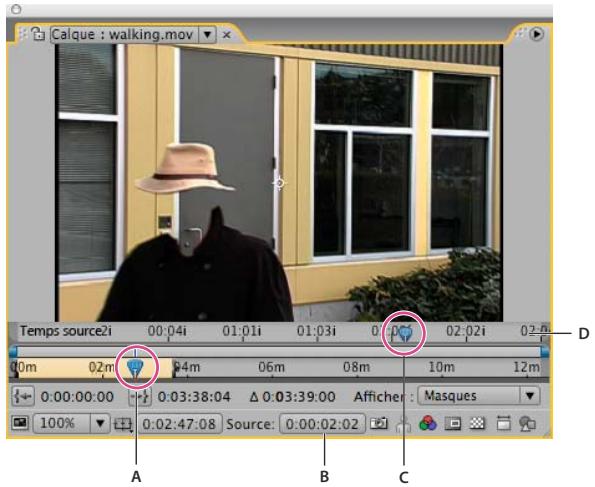Click the last icon in the bottom bar
This screenshot has height=487, width=595.
pos(527,424)
